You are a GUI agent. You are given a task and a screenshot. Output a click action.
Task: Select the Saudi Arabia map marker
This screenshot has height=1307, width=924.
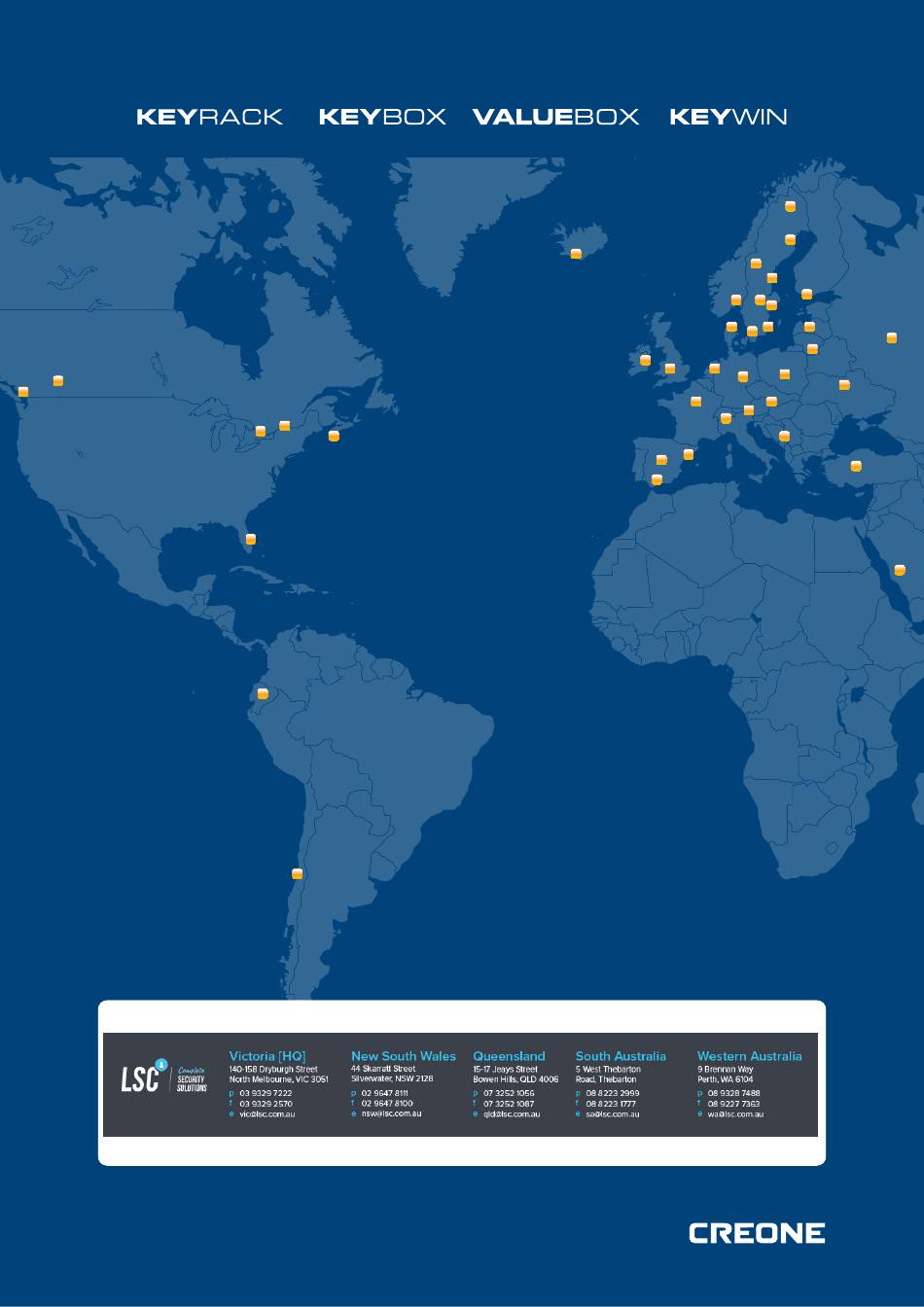900,570
